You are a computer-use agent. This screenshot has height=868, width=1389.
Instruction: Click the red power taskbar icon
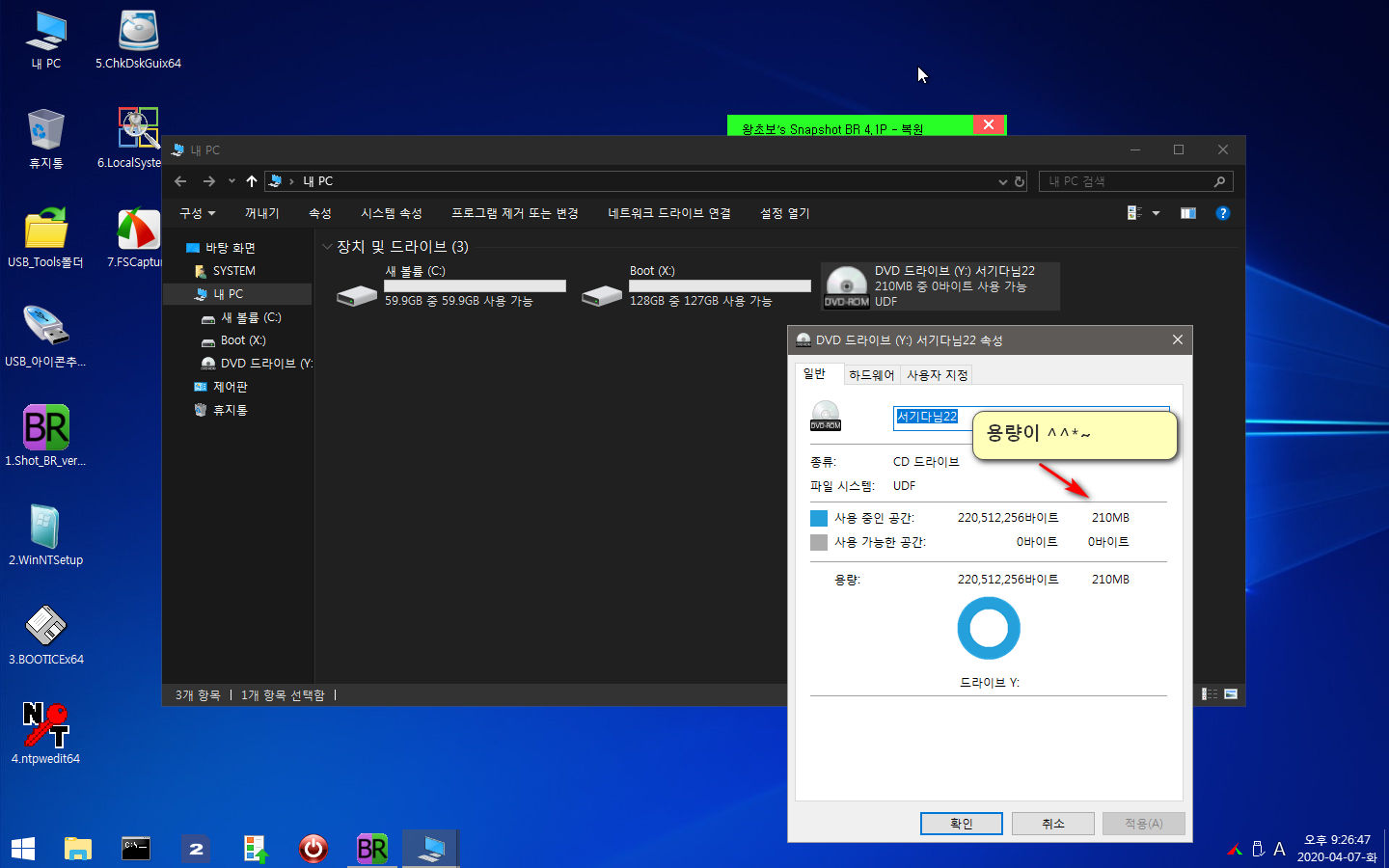(x=313, y=849)
